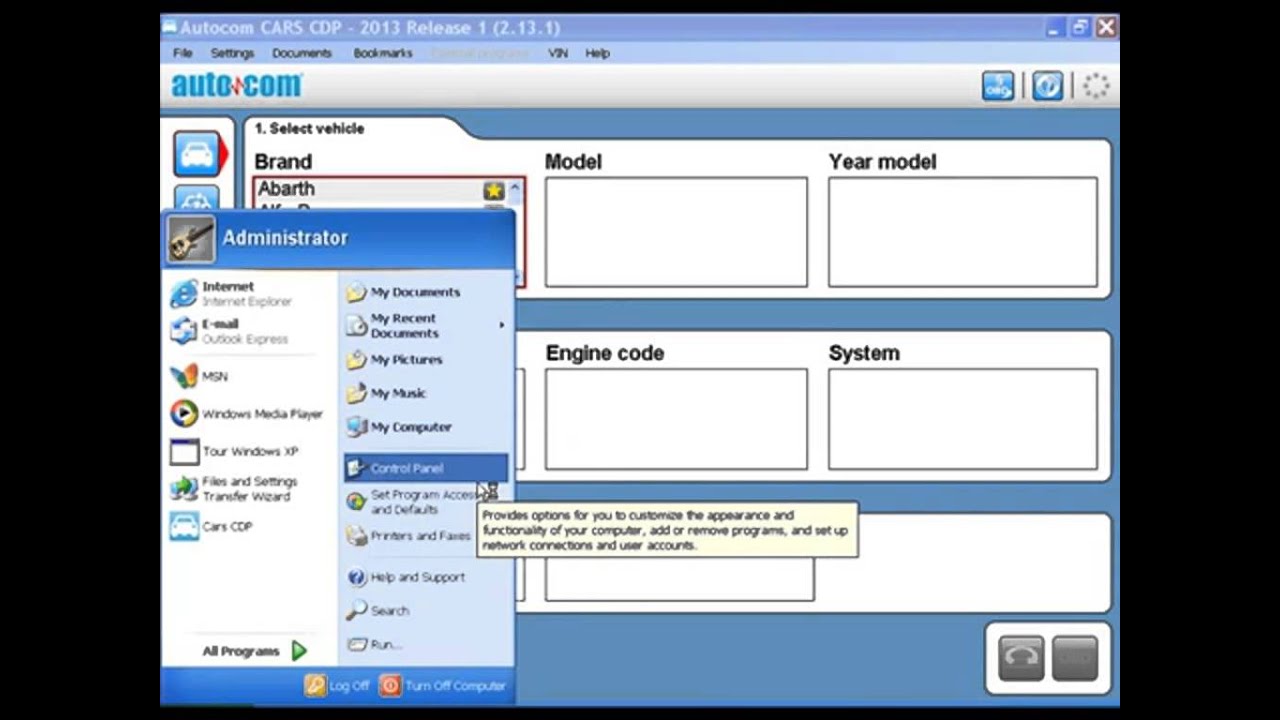Click the Model list box
1280x720 pixels.
(676, 232)
